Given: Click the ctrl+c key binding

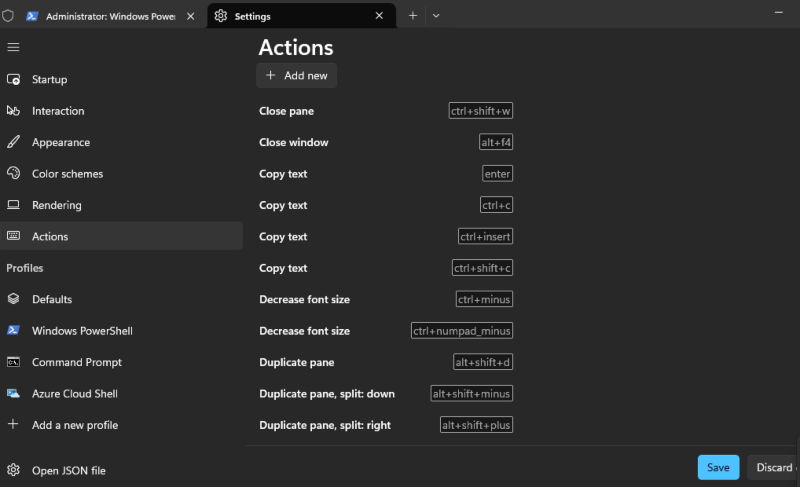Looking at the screenshot, I should coord(496,205).
